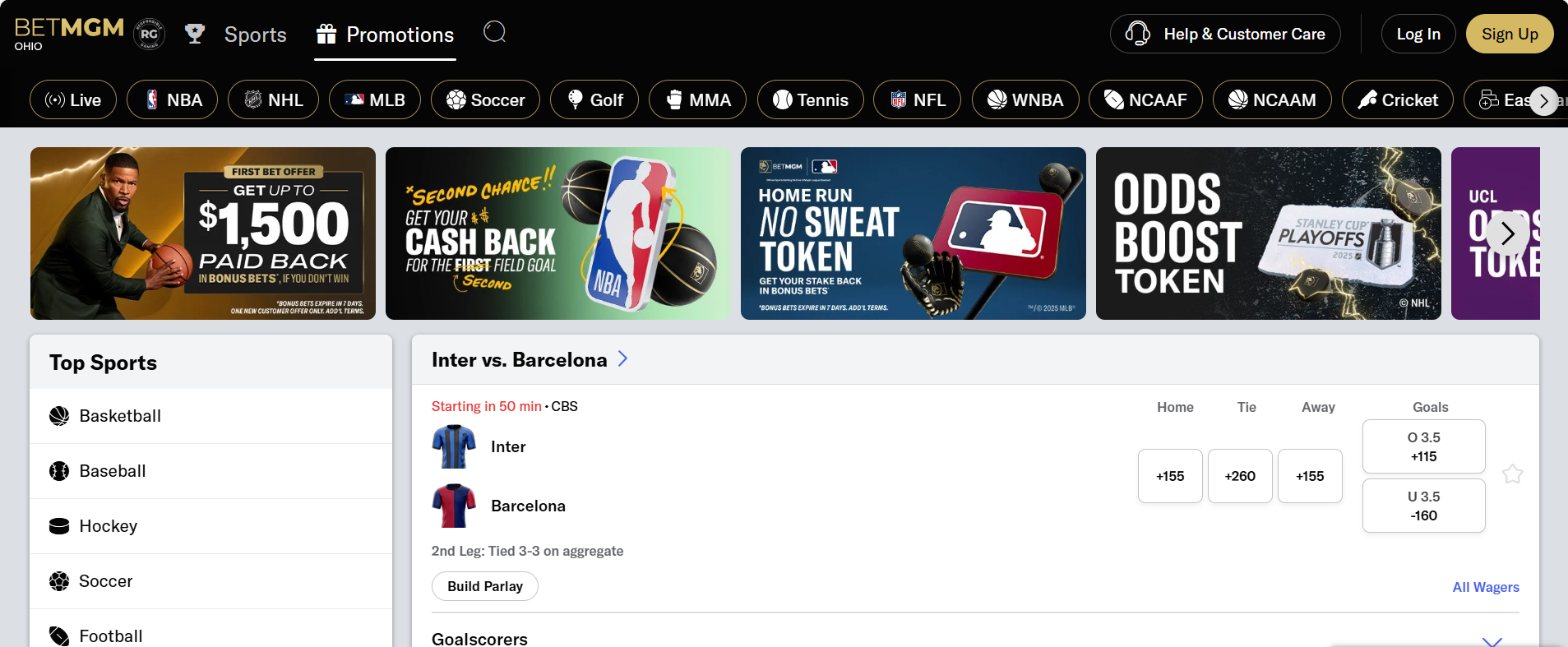
Task: Select the WNBA sports pill
Action: (x=1025, y=99)
